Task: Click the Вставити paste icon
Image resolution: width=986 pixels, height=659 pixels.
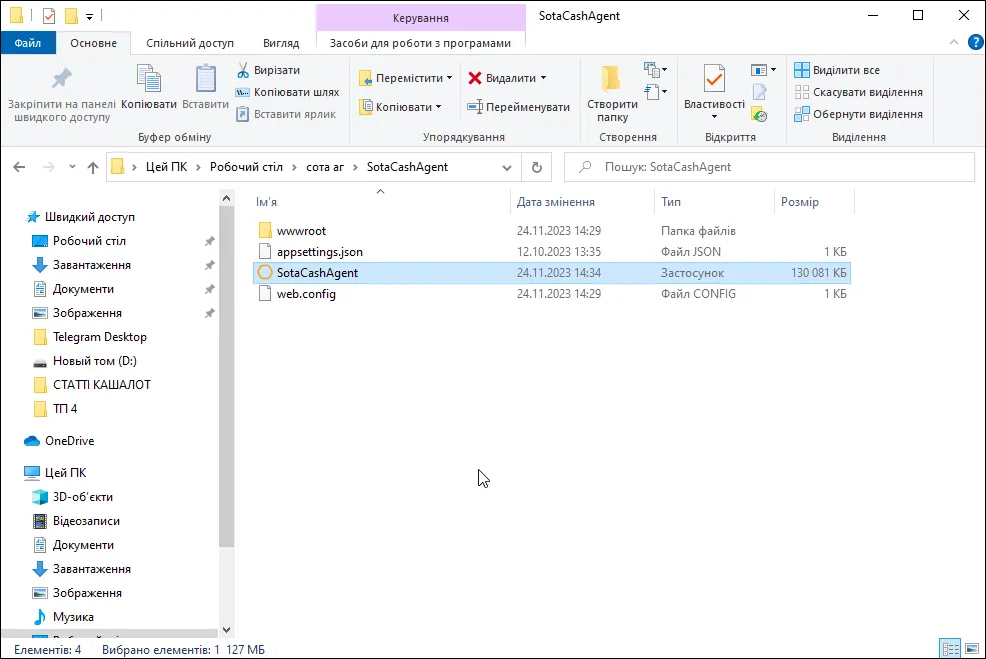Action: (x=206, y=79)
